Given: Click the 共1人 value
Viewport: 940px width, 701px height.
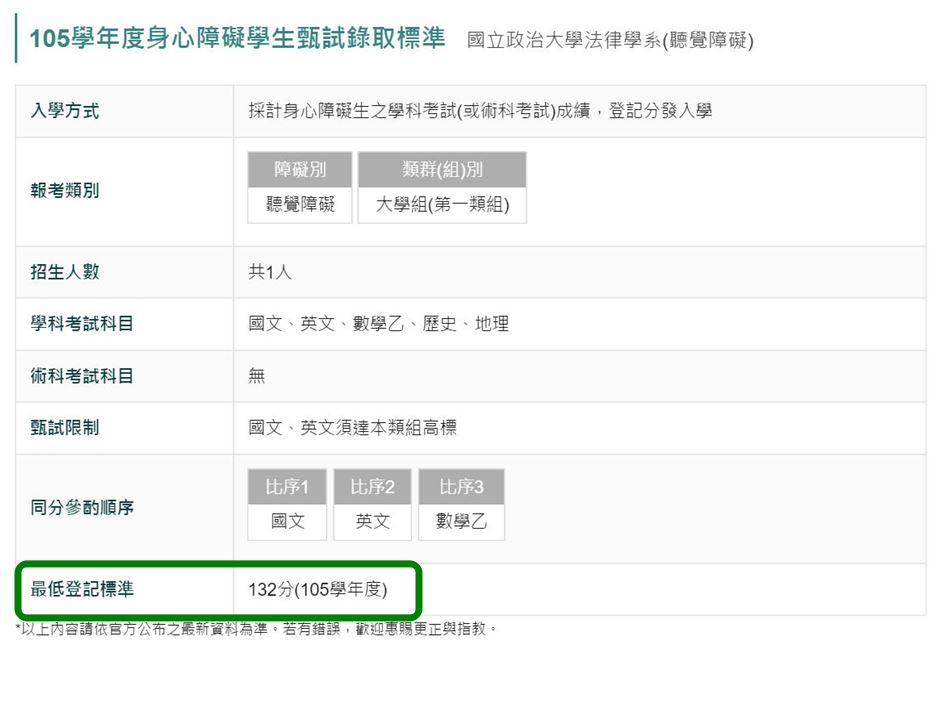Looking at the screenshot, I should (x=270, y=272).
